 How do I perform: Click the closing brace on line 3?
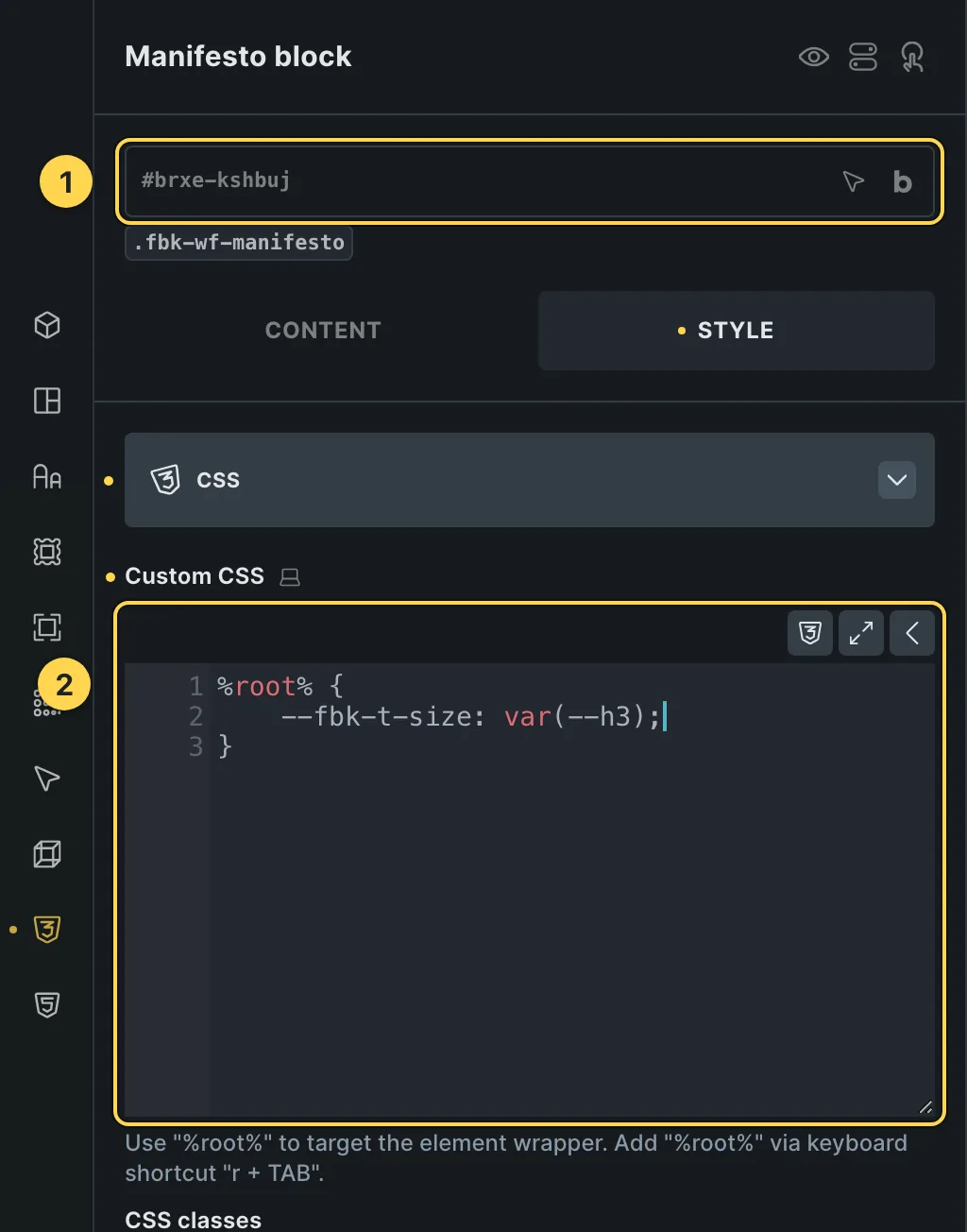(225, 747)
